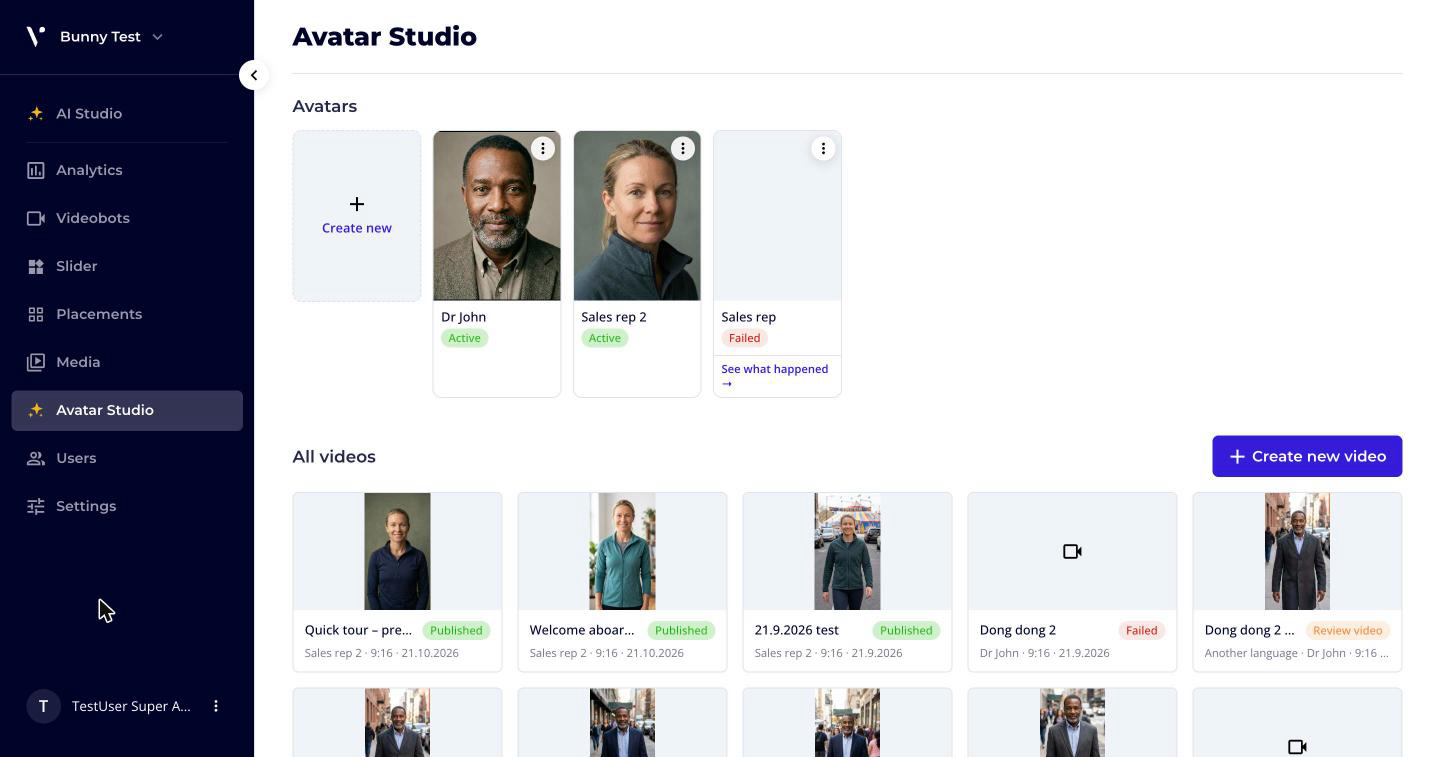1440x757 pixels.
Task: Open the AI Studio menu item
Action: [127, 114]
